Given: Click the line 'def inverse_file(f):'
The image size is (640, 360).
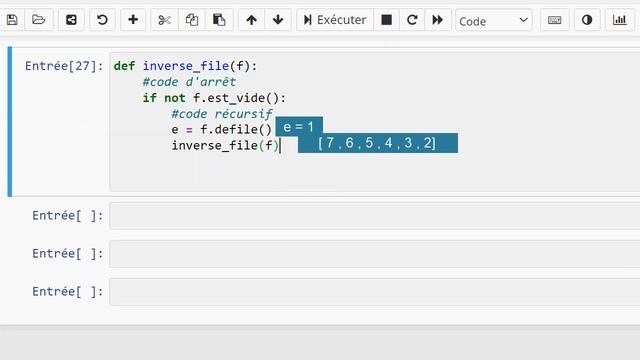Looking at the screenshot, I should click(185, 66).
